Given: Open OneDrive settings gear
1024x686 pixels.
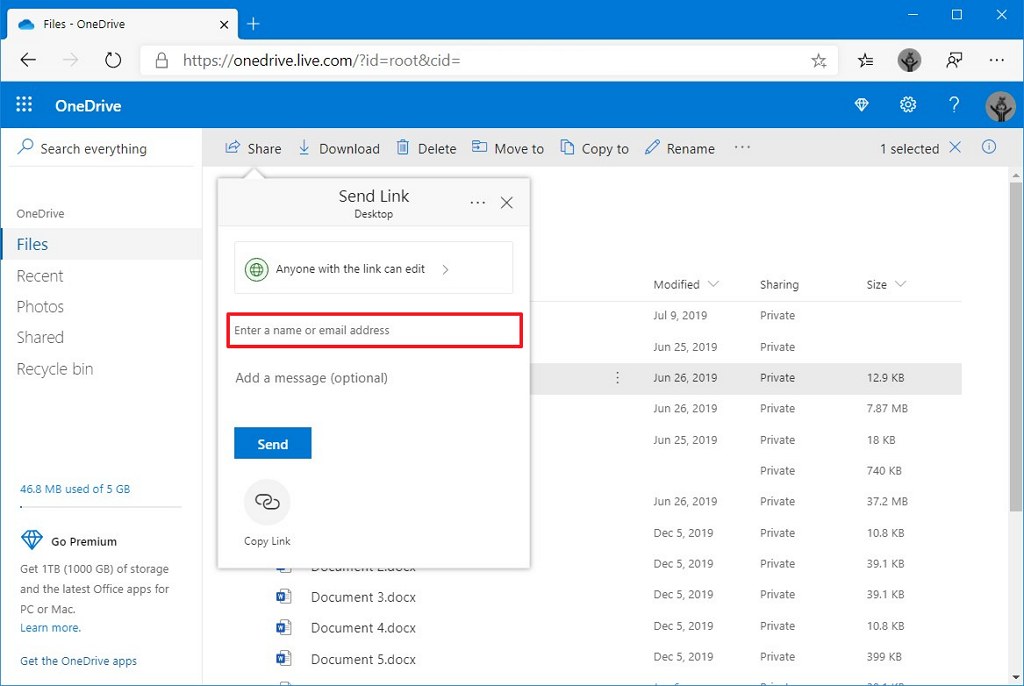Looking at the screenshot, I should [908, 105].
